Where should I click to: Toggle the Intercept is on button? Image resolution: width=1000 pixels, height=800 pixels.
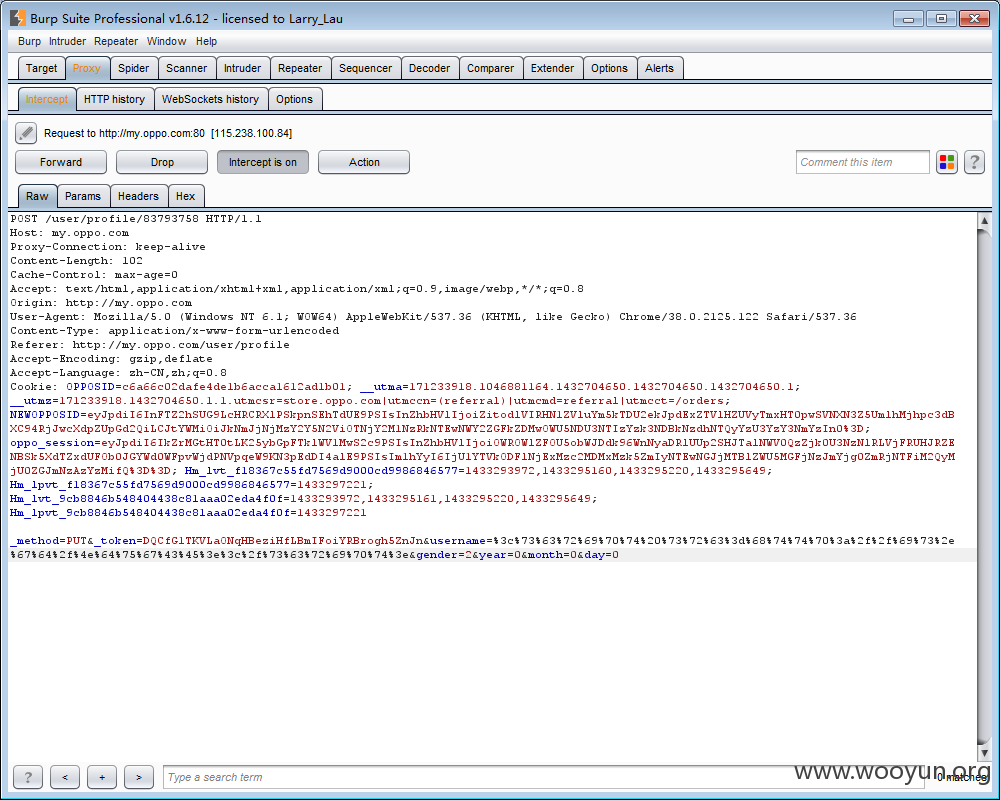[263, 162]
